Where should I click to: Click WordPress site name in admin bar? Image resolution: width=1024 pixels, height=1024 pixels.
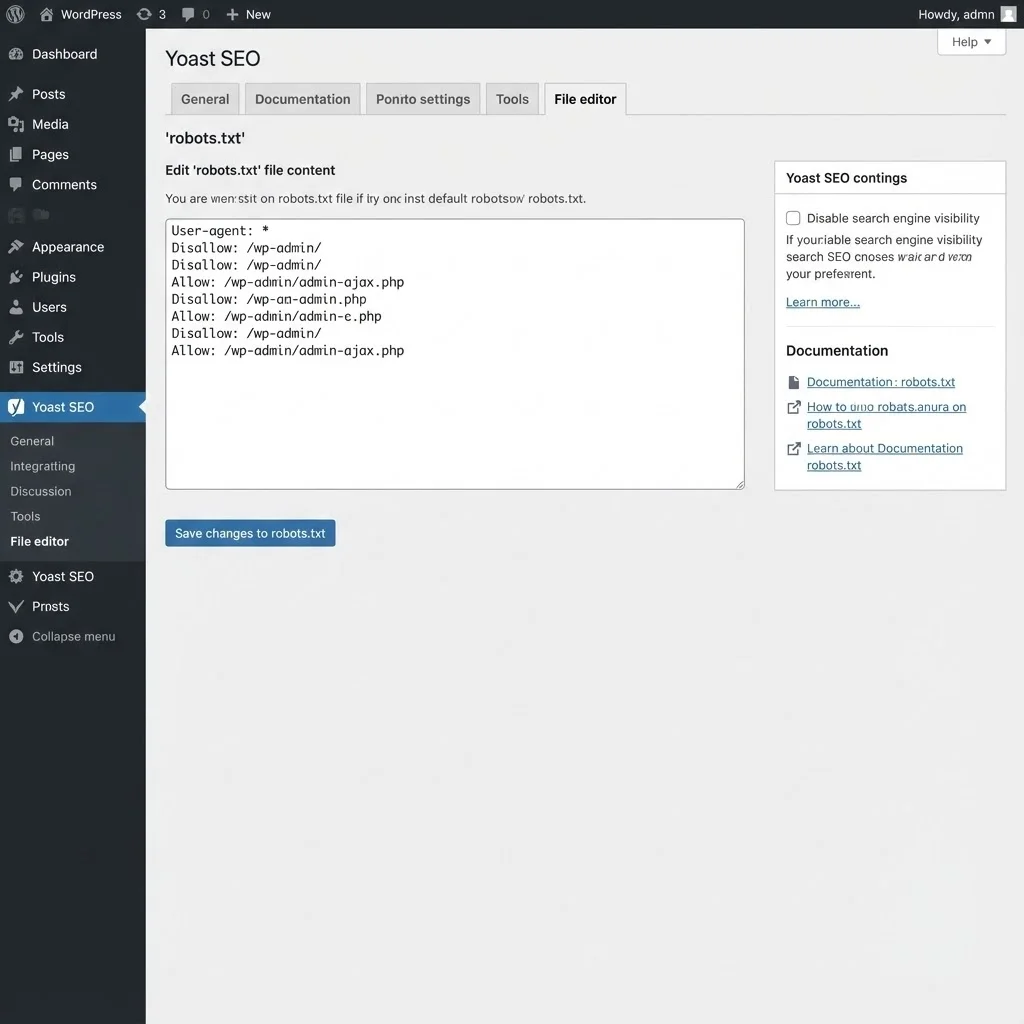[91, 14]
